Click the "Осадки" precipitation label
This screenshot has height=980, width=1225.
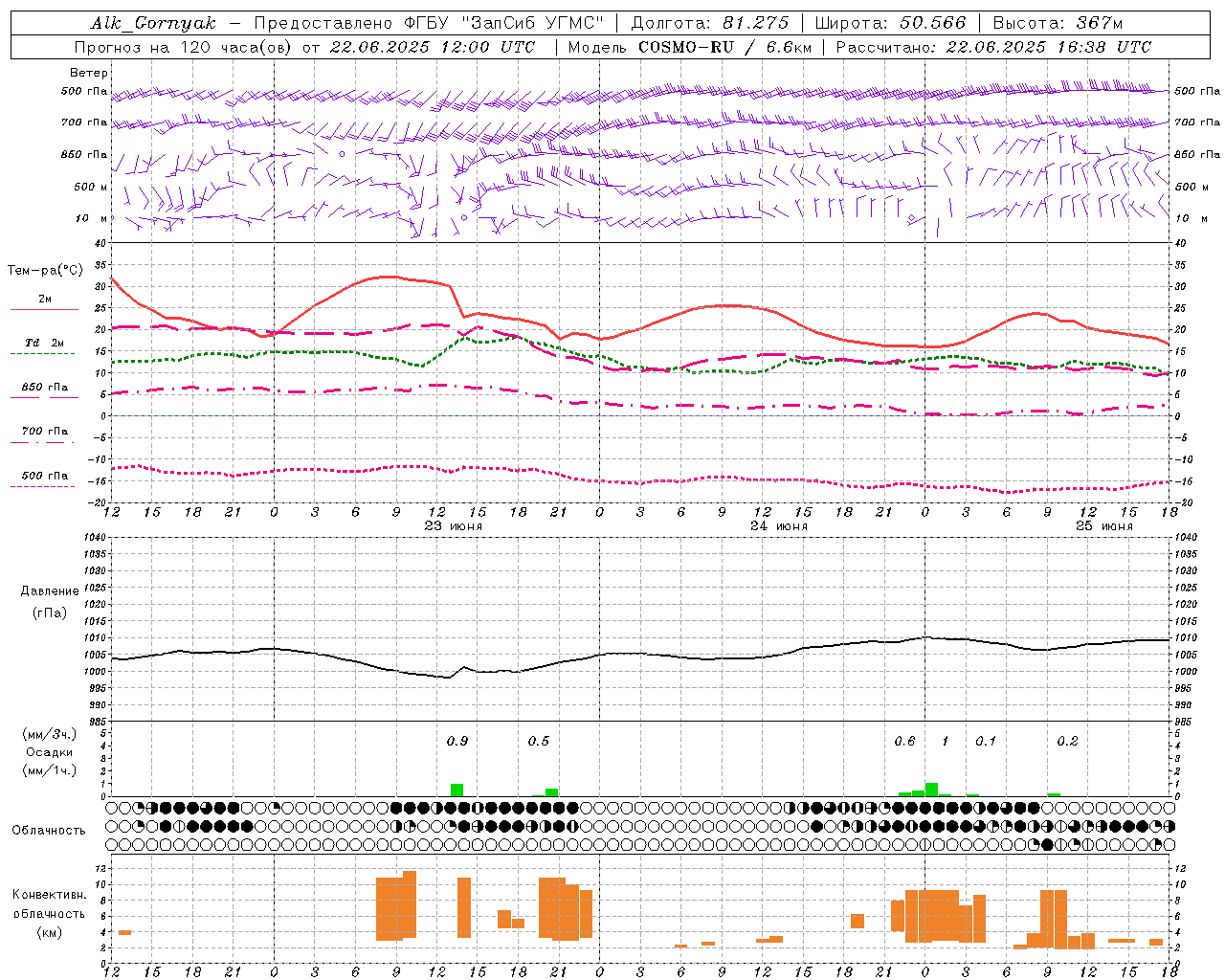[x=49, y=752]
